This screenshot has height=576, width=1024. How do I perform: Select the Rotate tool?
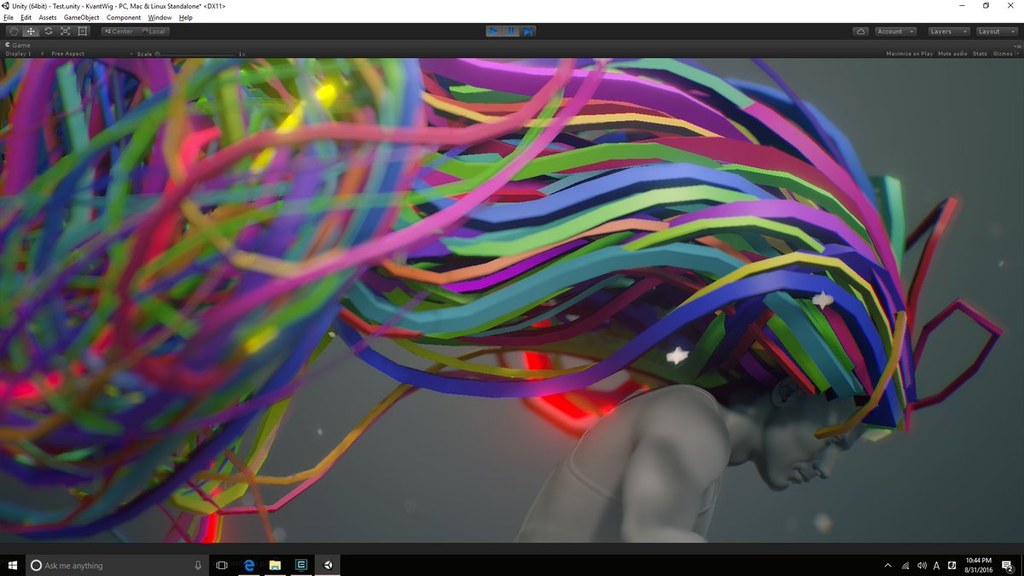48,31
